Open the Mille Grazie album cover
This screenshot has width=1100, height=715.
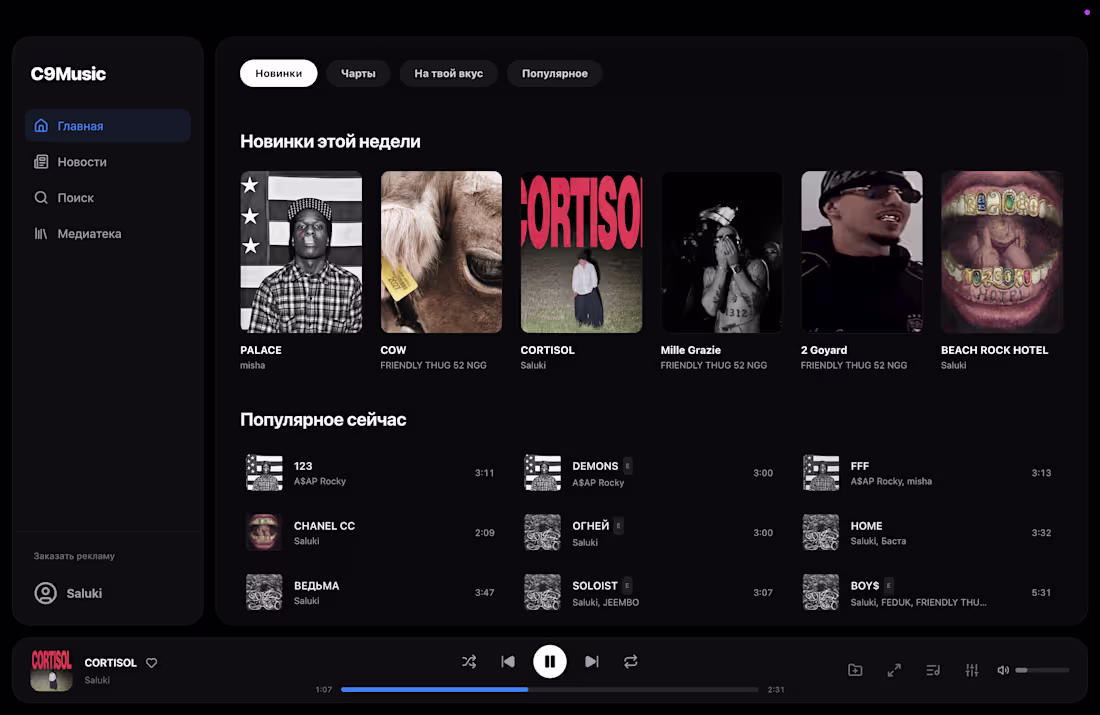pyautogui.click(x=721, y=252)
